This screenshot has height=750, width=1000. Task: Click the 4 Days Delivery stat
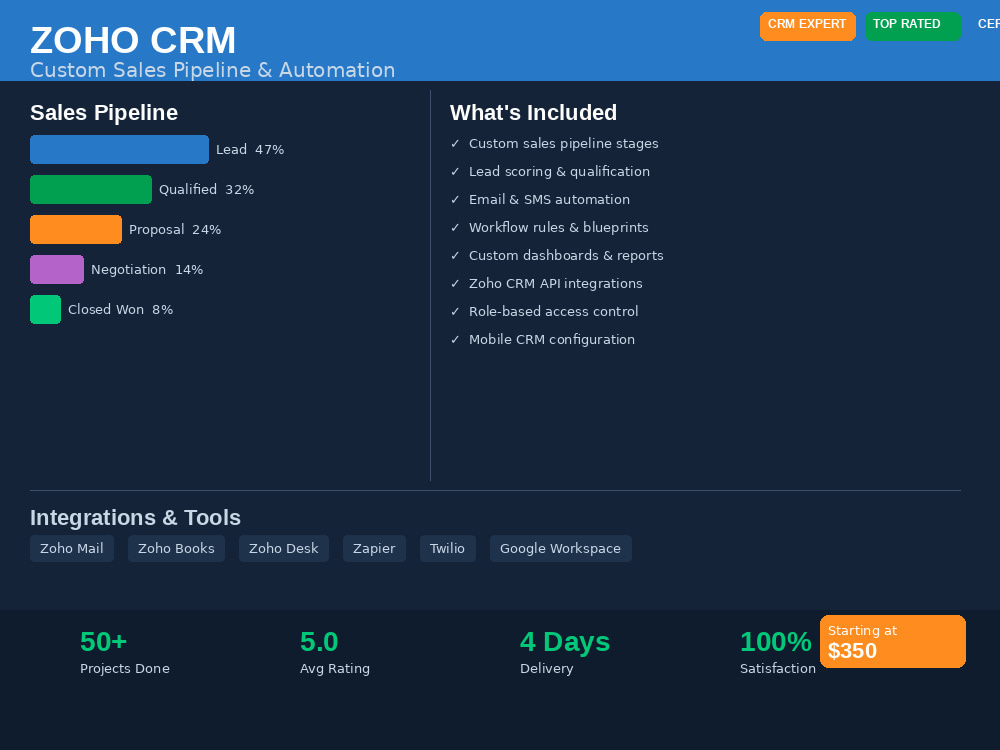[x=565, y=652]
